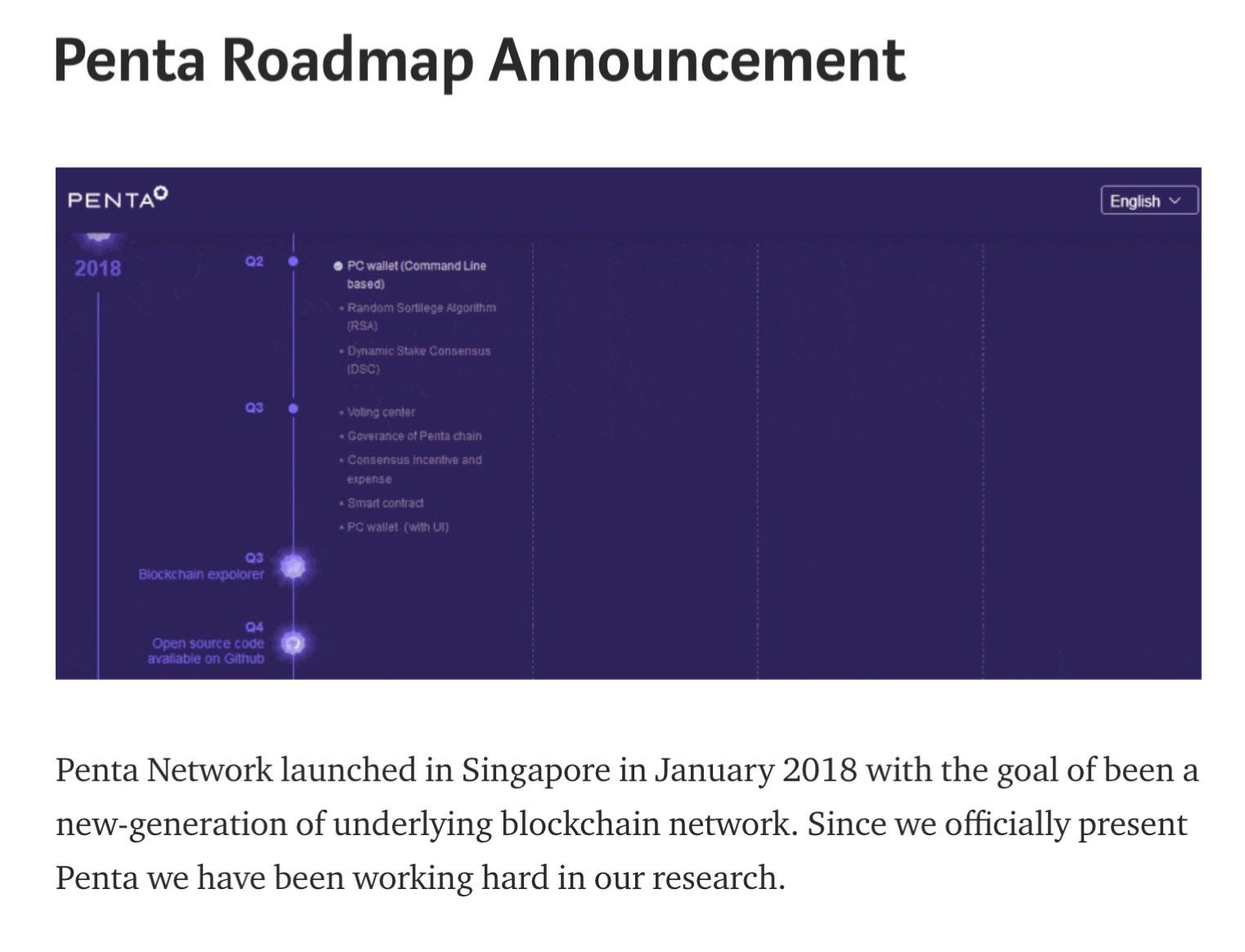Click the glowing Blockchain explorer milestone icon
Image resolution: width=1245 pixels, height=952 pixels.
(x=293, y=565)
